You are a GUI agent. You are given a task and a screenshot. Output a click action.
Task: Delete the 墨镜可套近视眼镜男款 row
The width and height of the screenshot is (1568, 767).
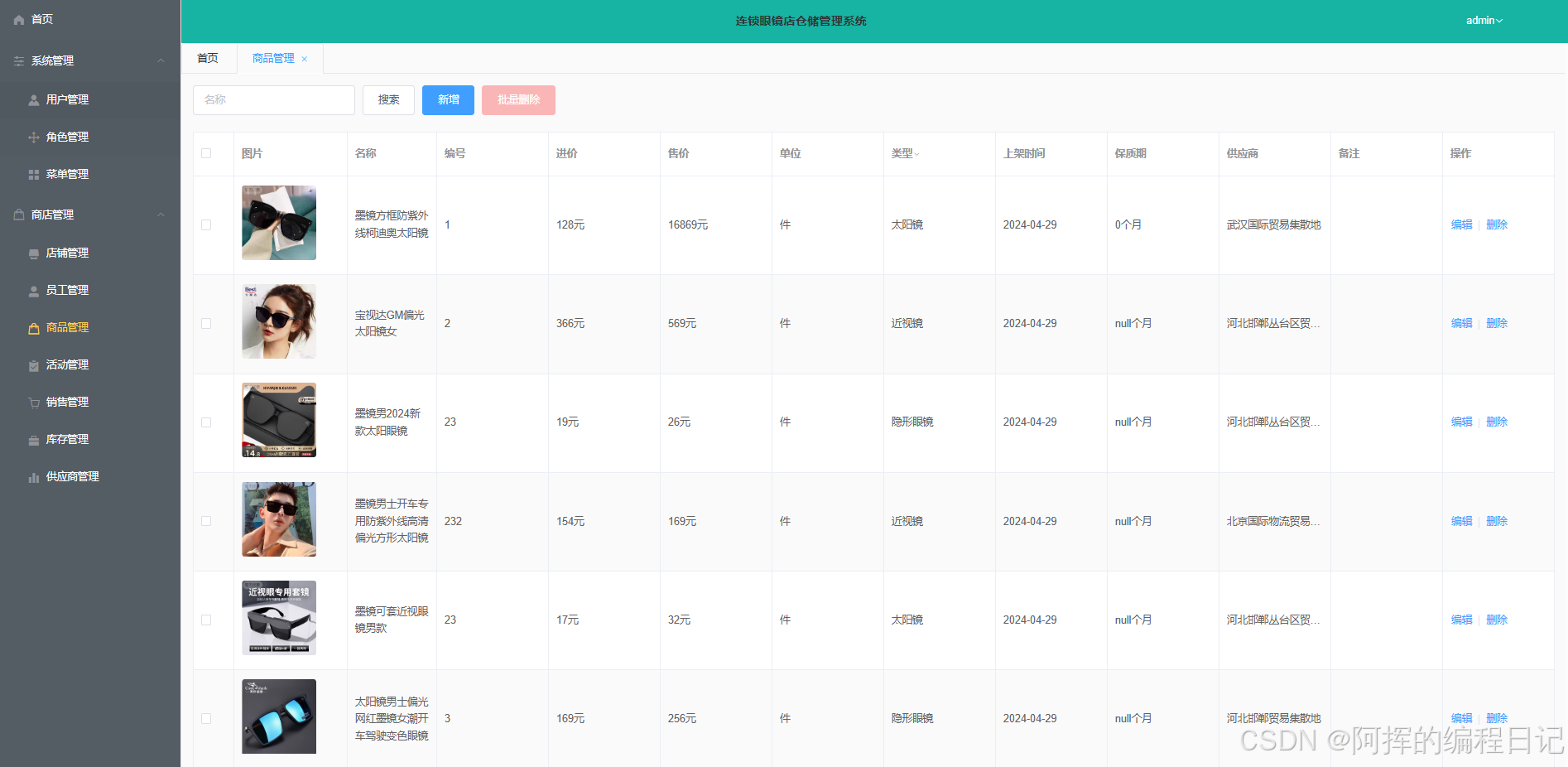coord(1497,620)
